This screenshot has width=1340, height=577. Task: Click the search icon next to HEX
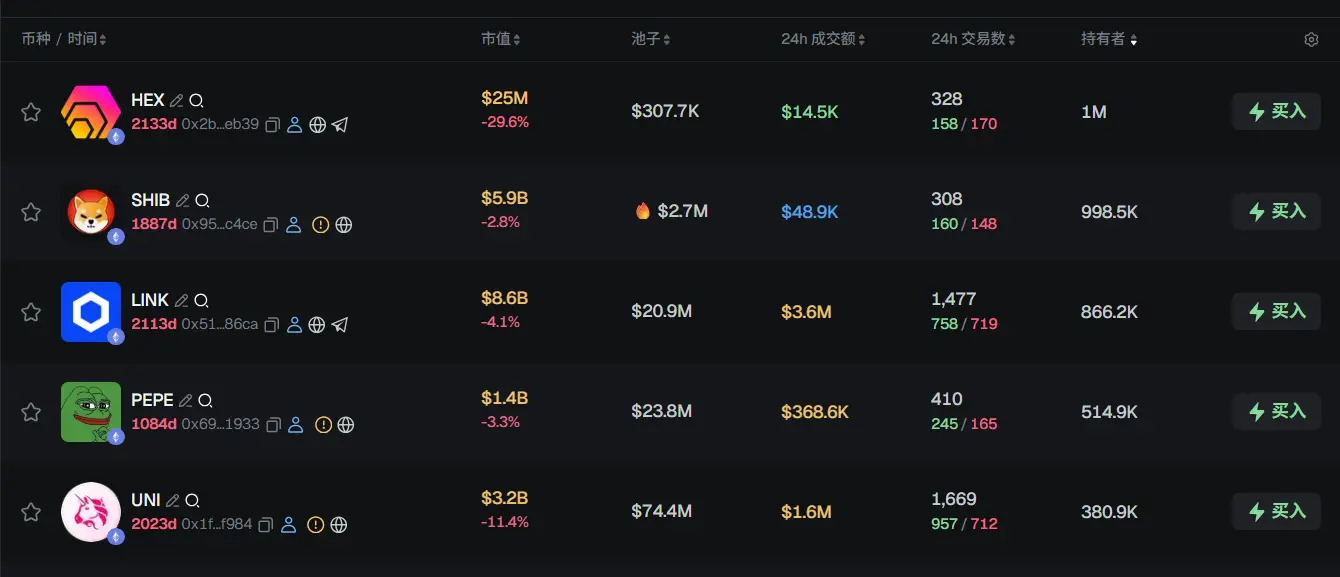pos(197,100)
